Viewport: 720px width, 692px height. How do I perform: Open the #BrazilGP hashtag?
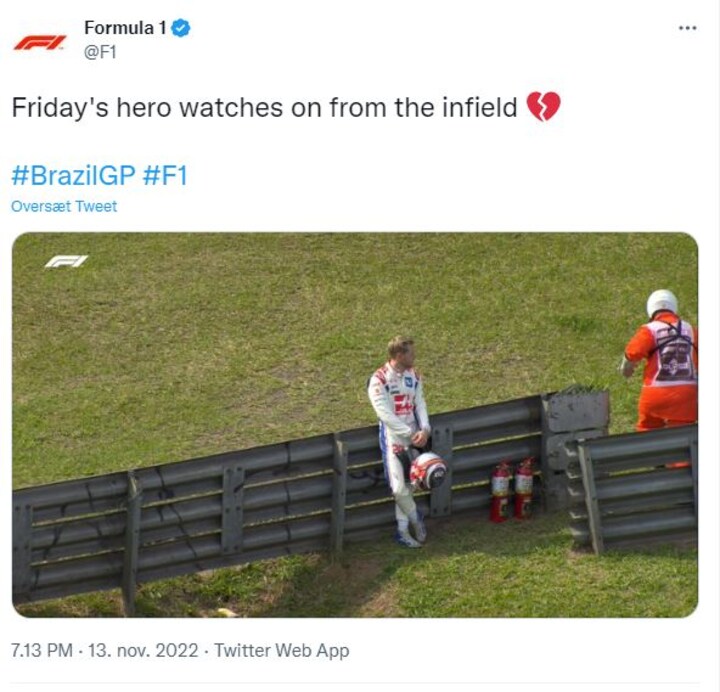[73, 176]
